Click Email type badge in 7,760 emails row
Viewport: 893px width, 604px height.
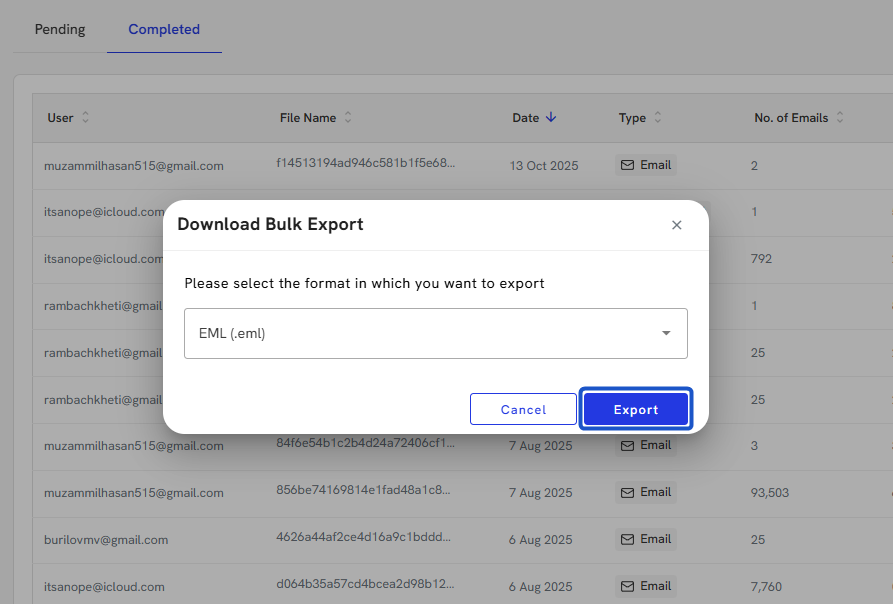coord(646,586)
